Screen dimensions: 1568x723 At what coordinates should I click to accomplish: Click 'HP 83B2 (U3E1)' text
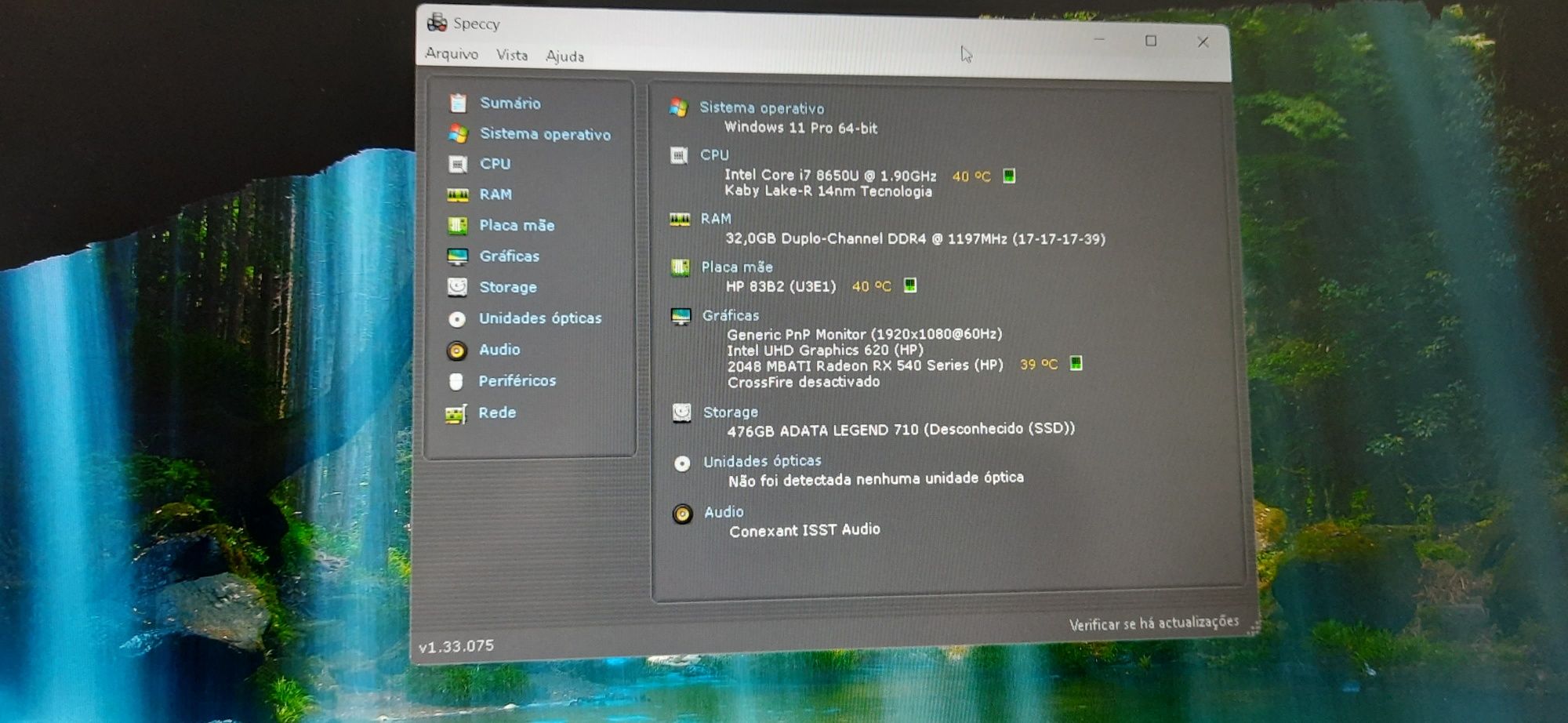pyautogui.click(x=781, y=286)
